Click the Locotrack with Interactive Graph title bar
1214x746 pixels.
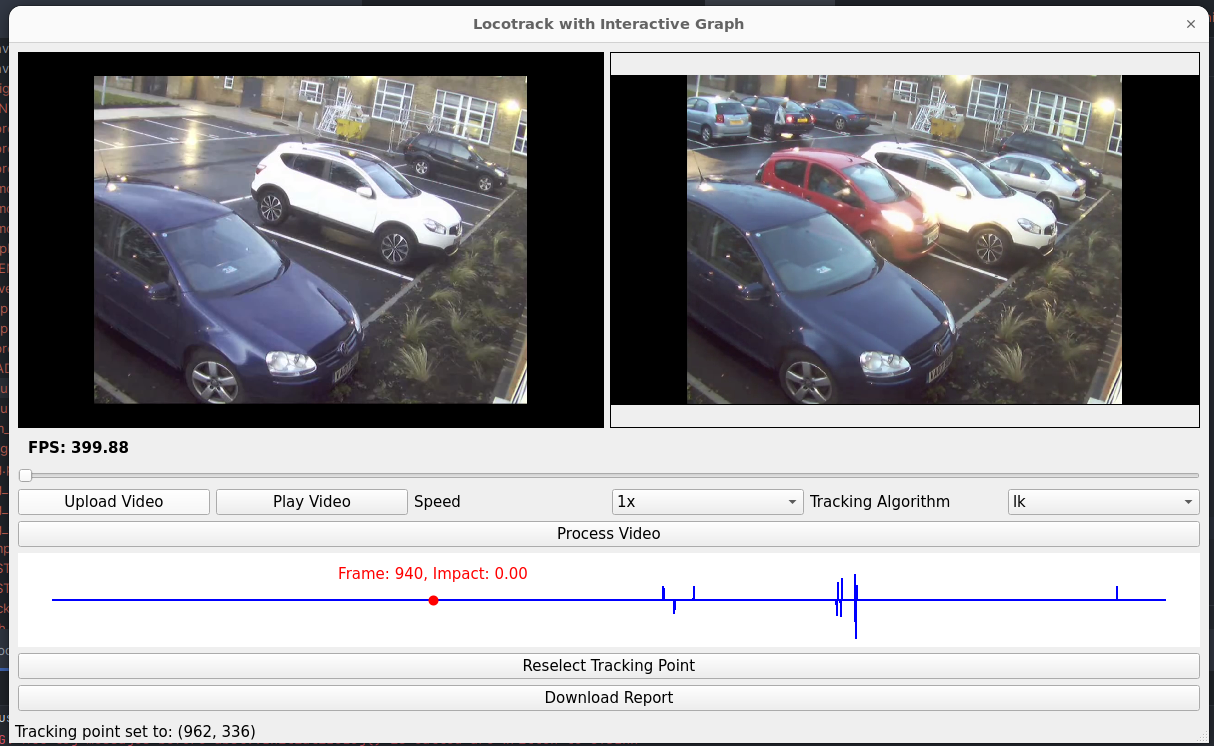608,24
